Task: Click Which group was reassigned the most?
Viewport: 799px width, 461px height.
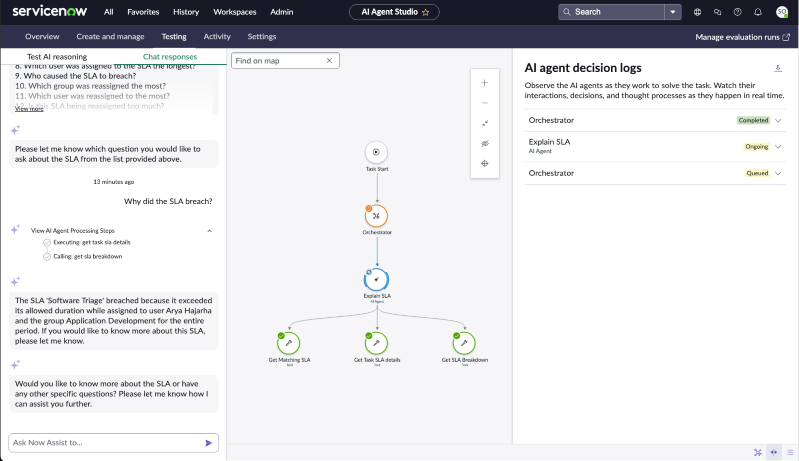Action: [90, 86]
